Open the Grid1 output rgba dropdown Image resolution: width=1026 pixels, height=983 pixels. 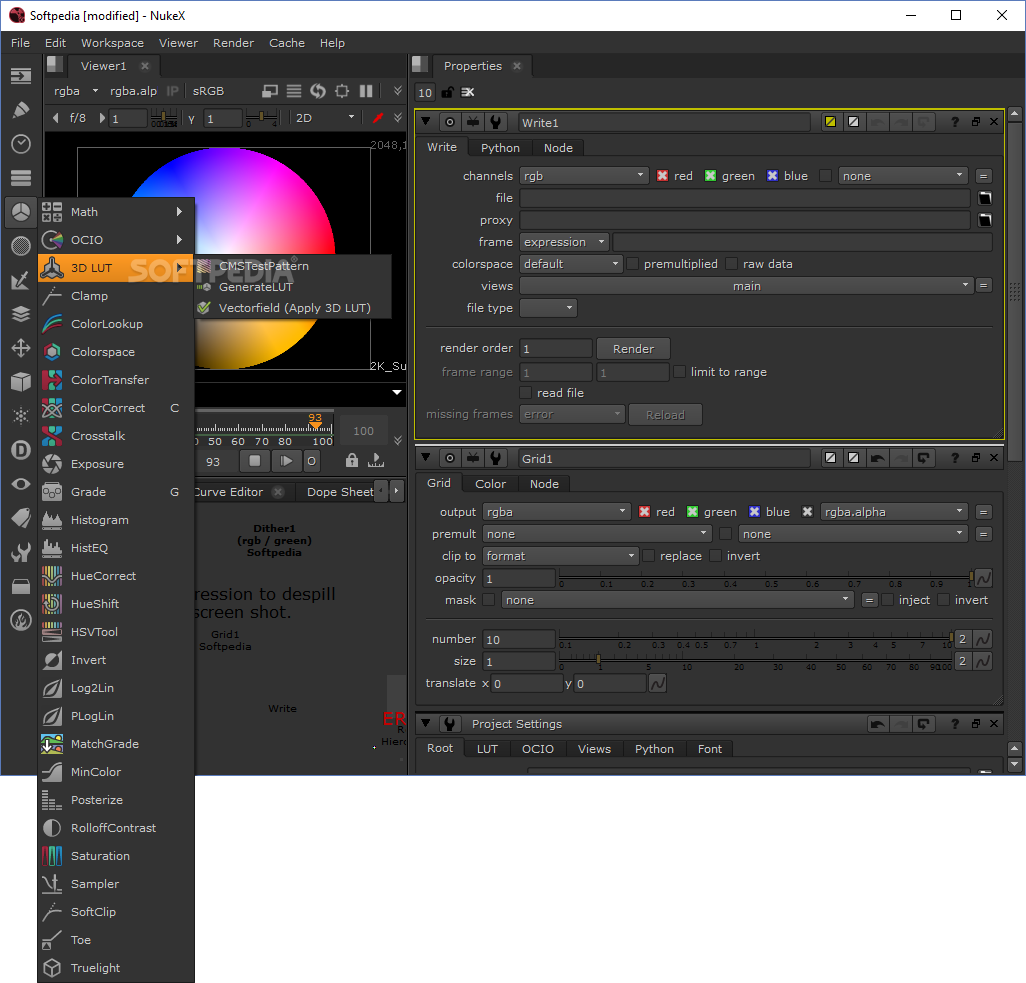click(557, 512)
